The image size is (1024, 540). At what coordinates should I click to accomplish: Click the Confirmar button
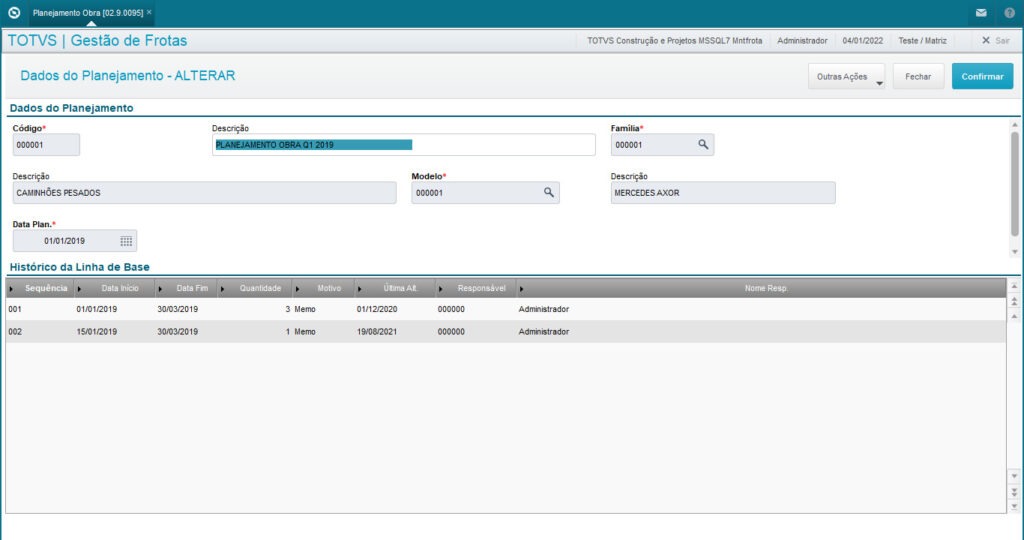[x=982, y=76]
